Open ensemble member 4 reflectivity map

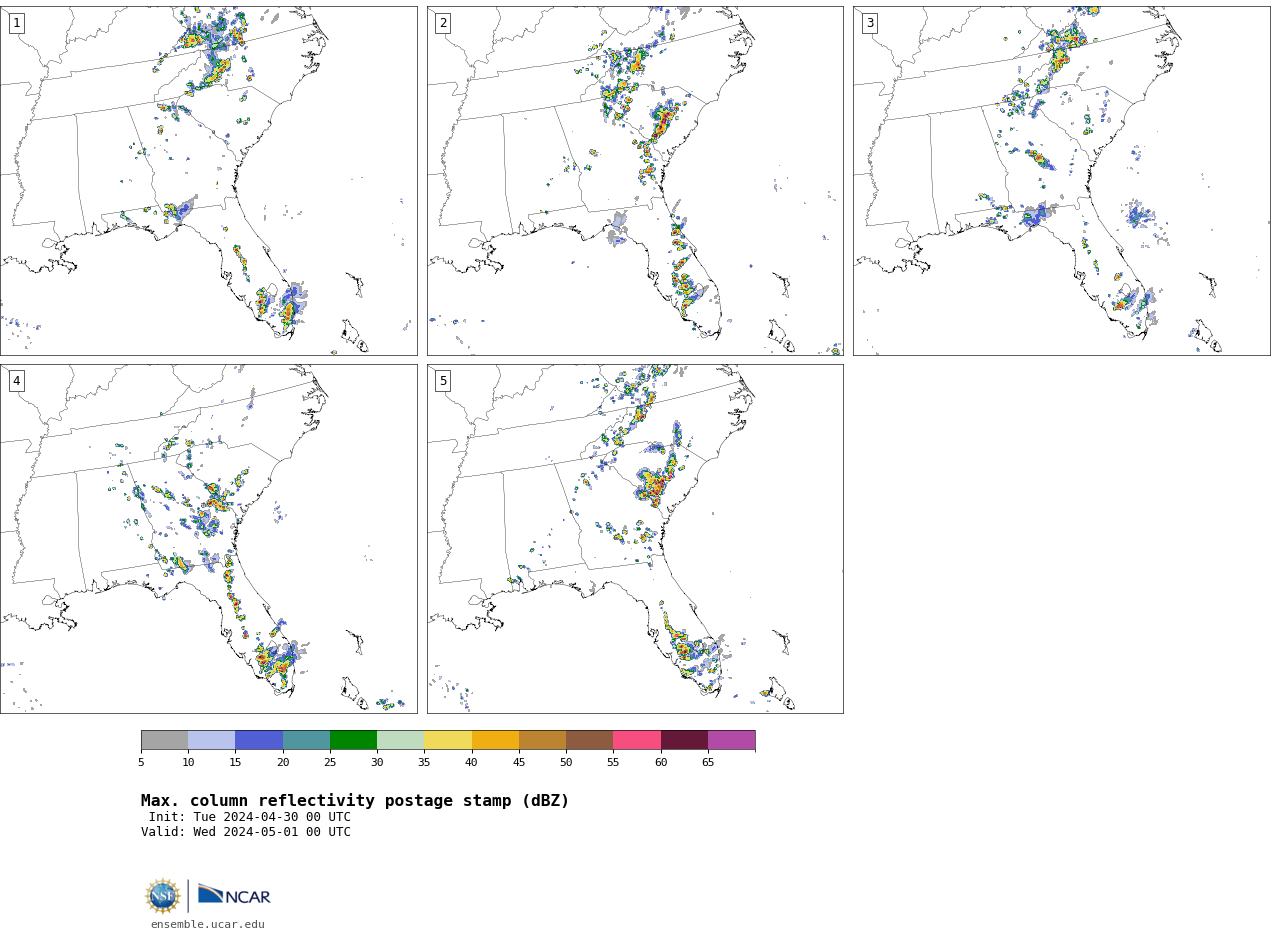tap(208, 539)
